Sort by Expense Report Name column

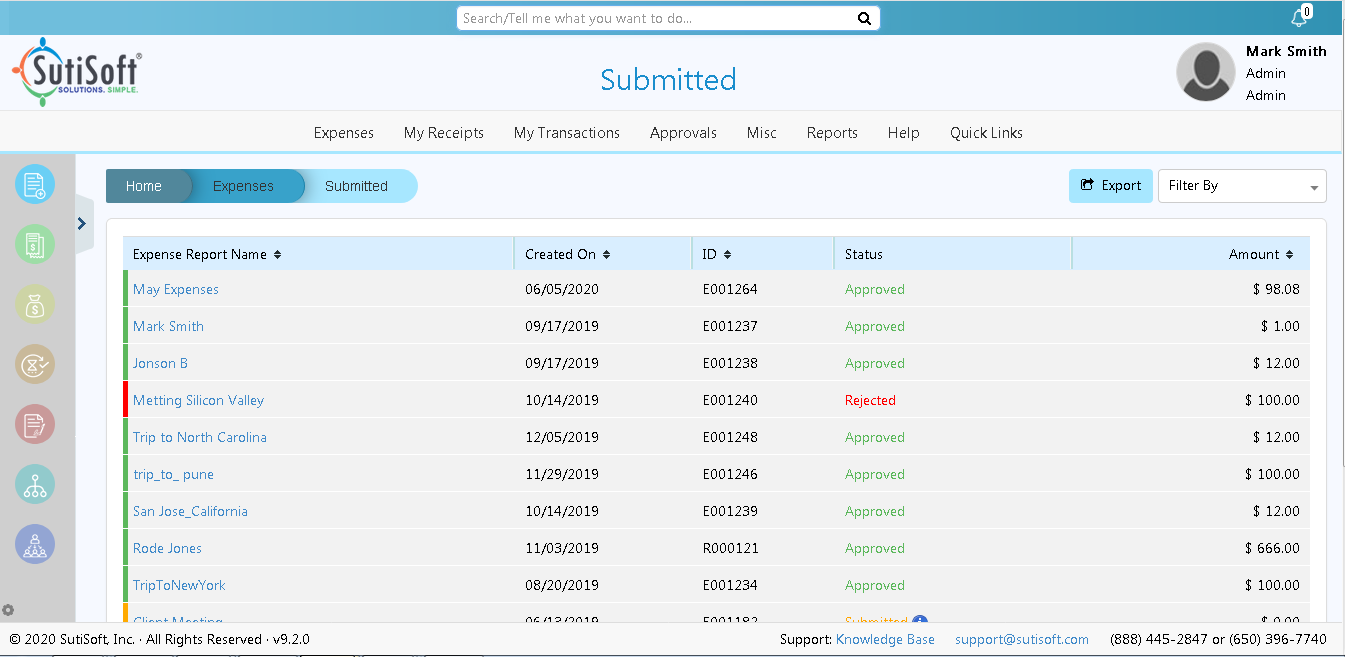pos(277,255)
